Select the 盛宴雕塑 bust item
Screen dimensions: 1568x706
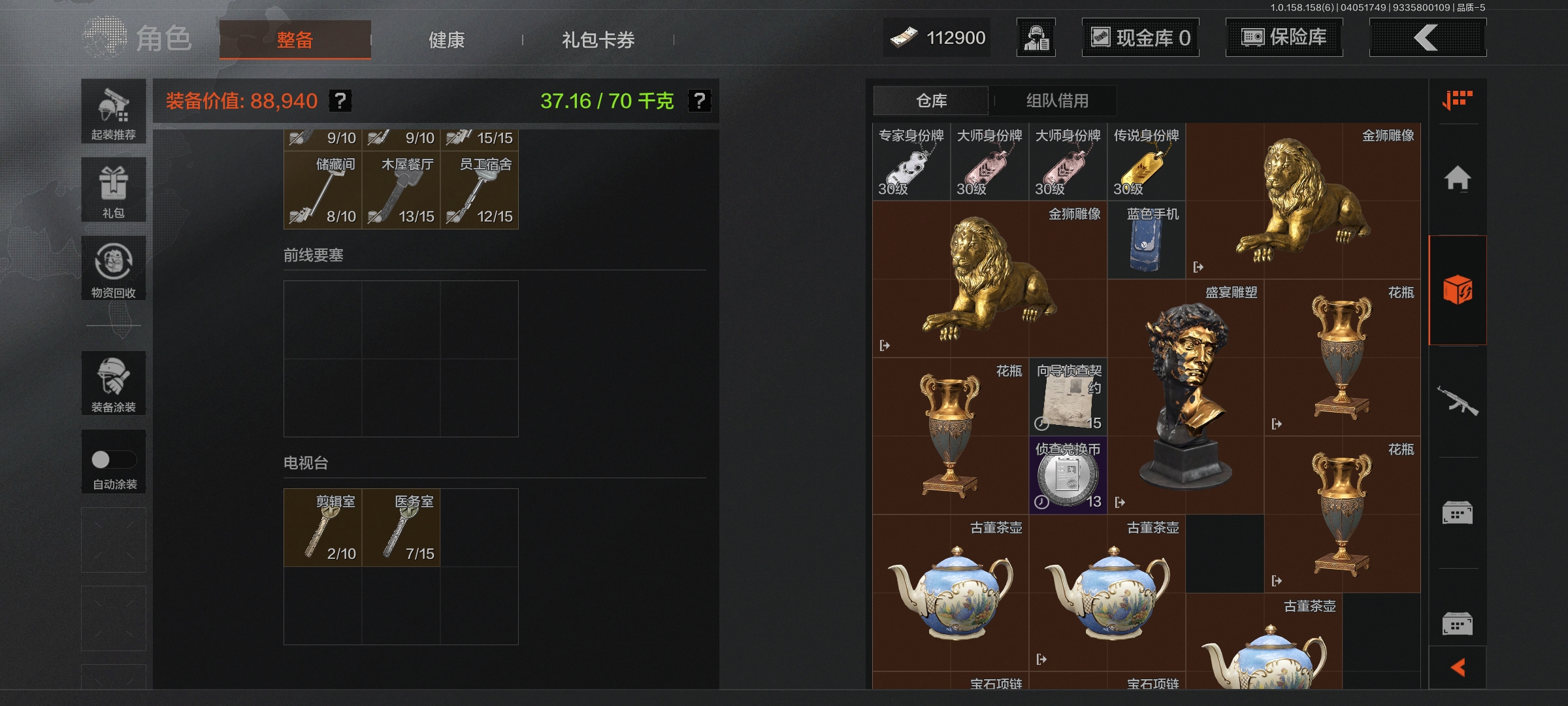pos(1186,397)
